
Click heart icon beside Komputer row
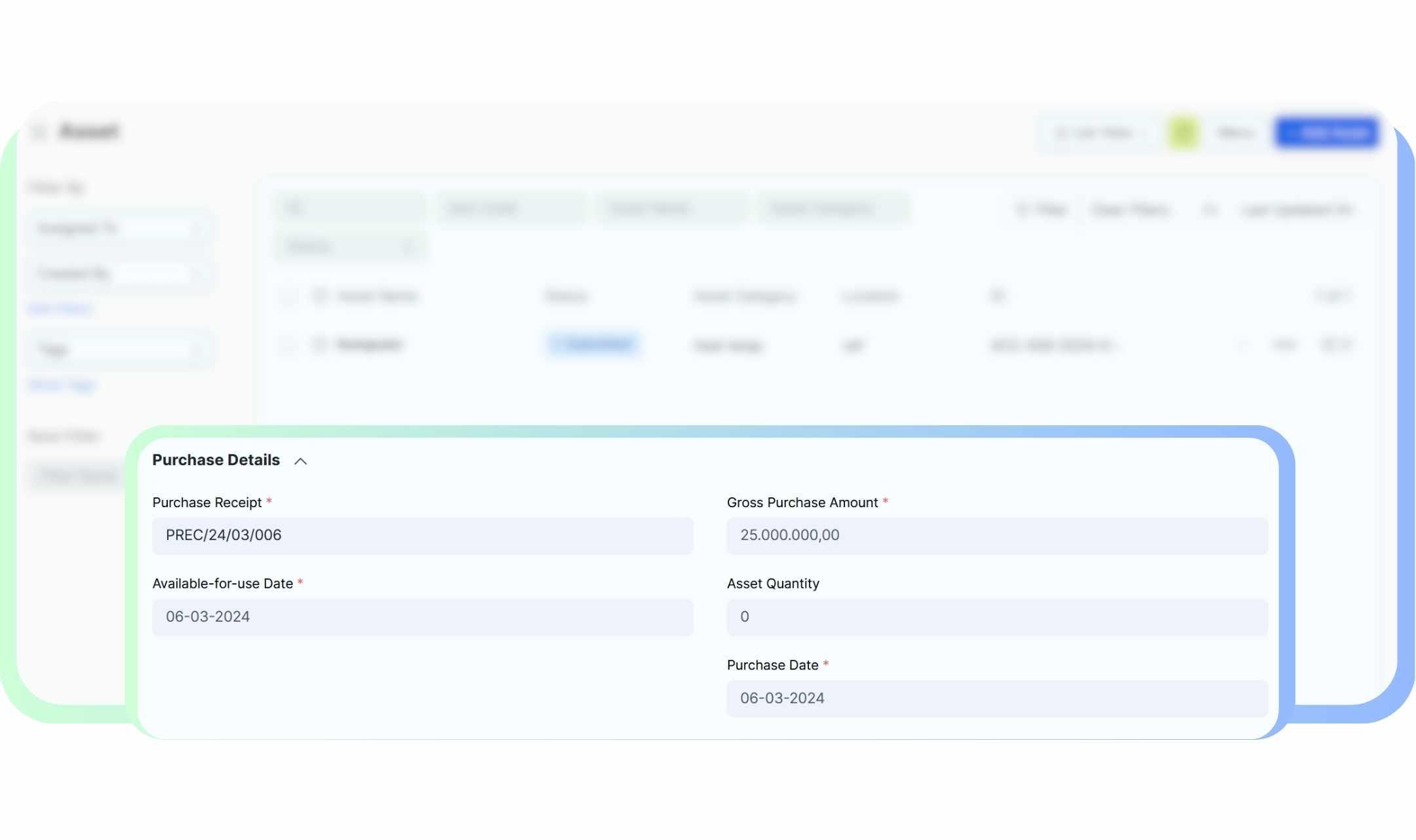[x=319, y=345]
